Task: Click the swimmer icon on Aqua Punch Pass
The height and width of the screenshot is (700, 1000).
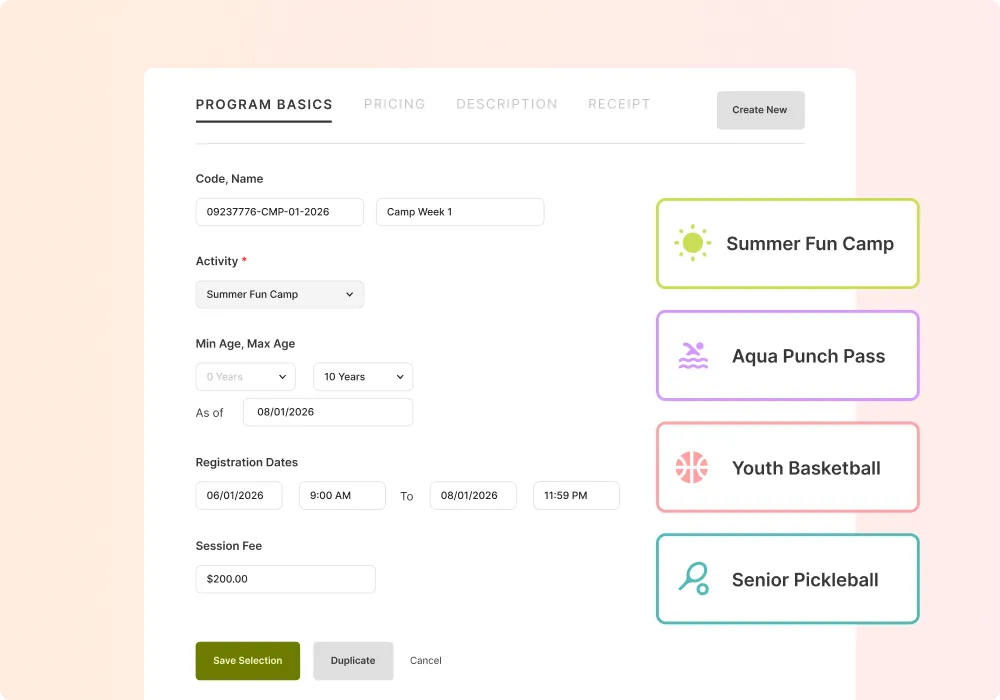Action: [692, 356]
